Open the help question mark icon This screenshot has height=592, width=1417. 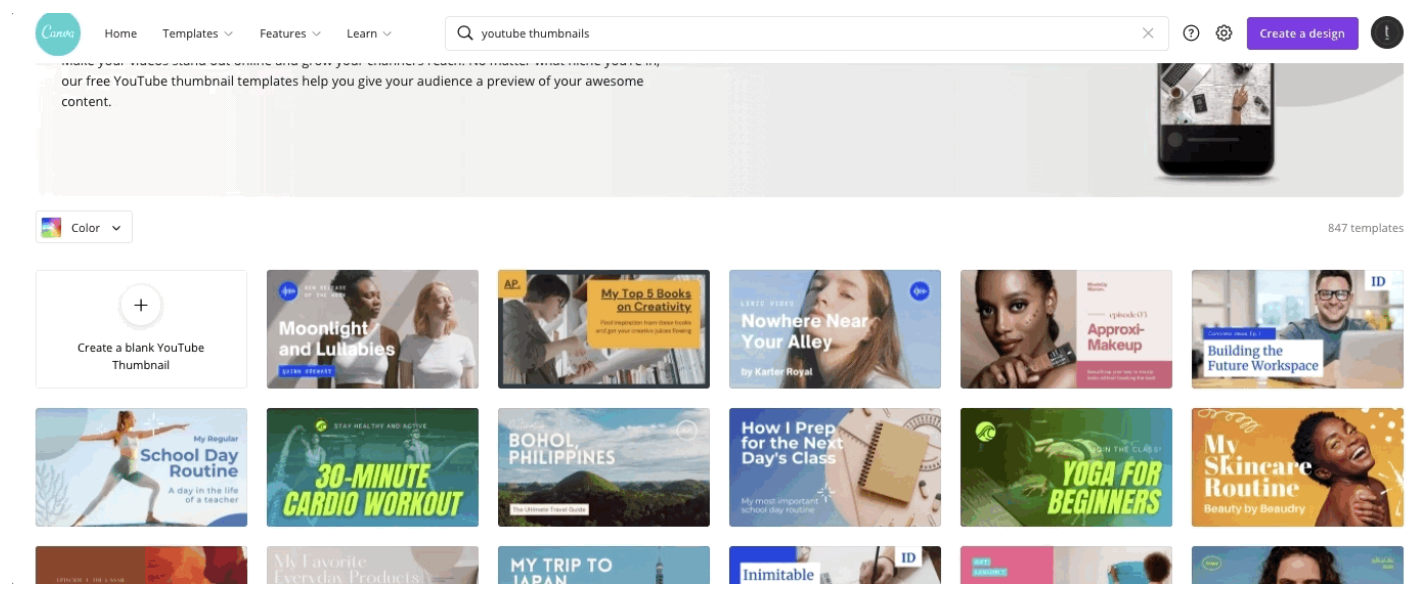1191,33
